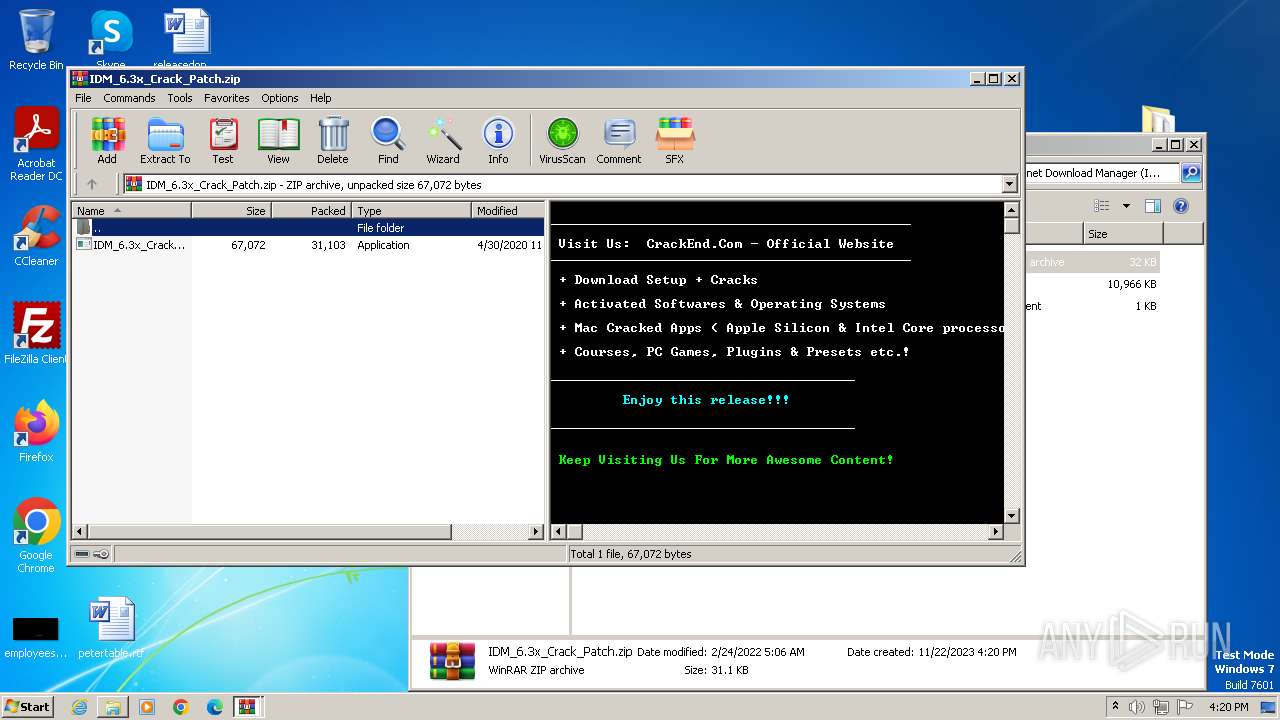Screen dimensions: 1280x720
Task: Open the View toolbar button
Action: [x=278, y=140]
